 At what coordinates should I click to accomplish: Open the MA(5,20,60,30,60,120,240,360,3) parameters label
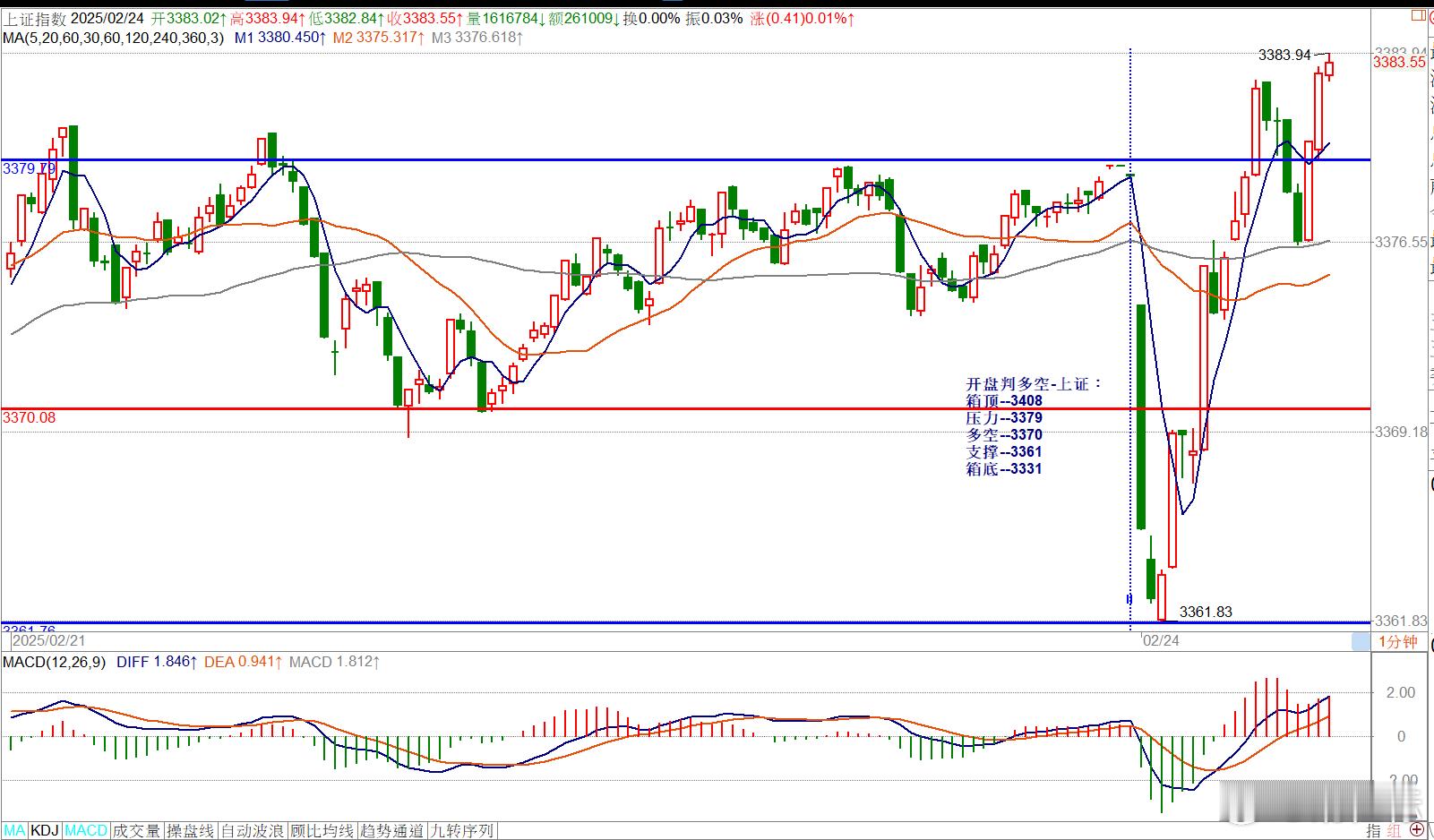(113, 38)
